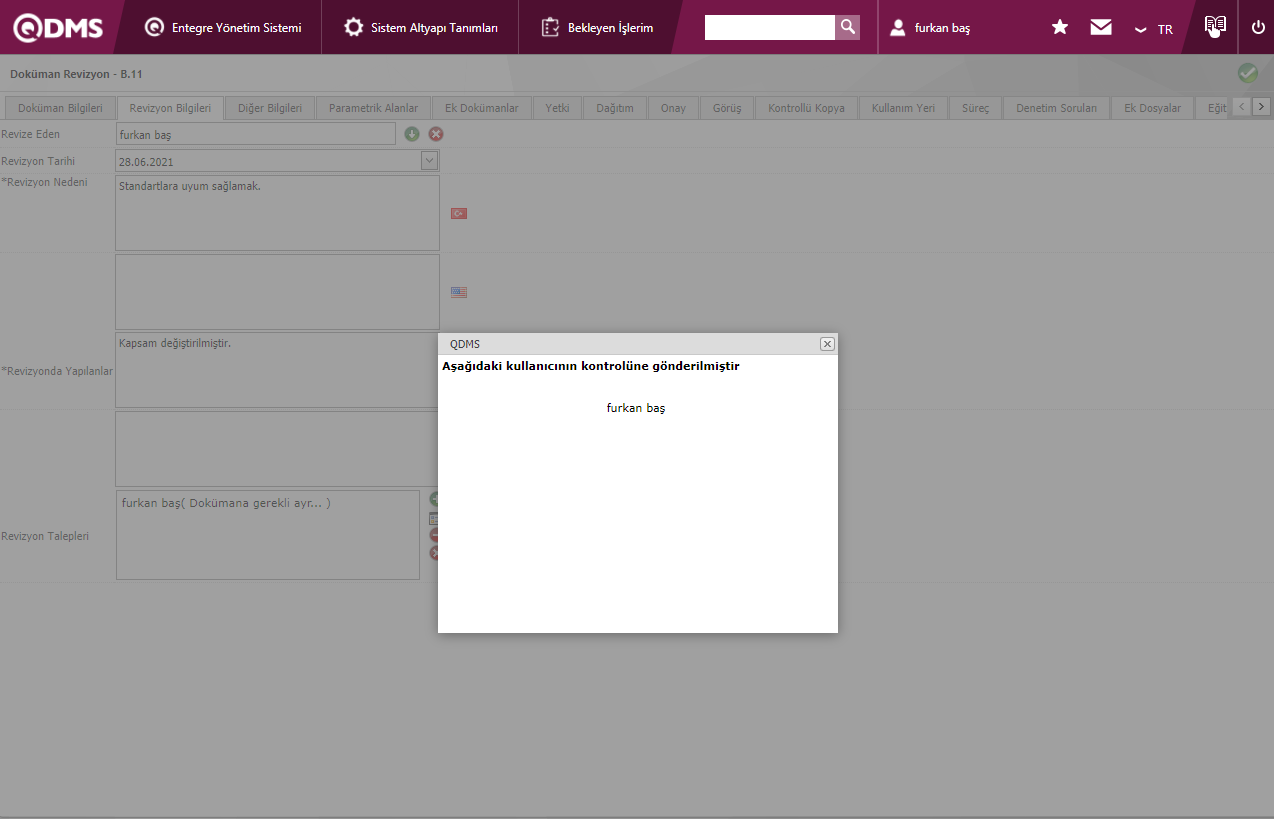Click the power logout icon

1258,27
